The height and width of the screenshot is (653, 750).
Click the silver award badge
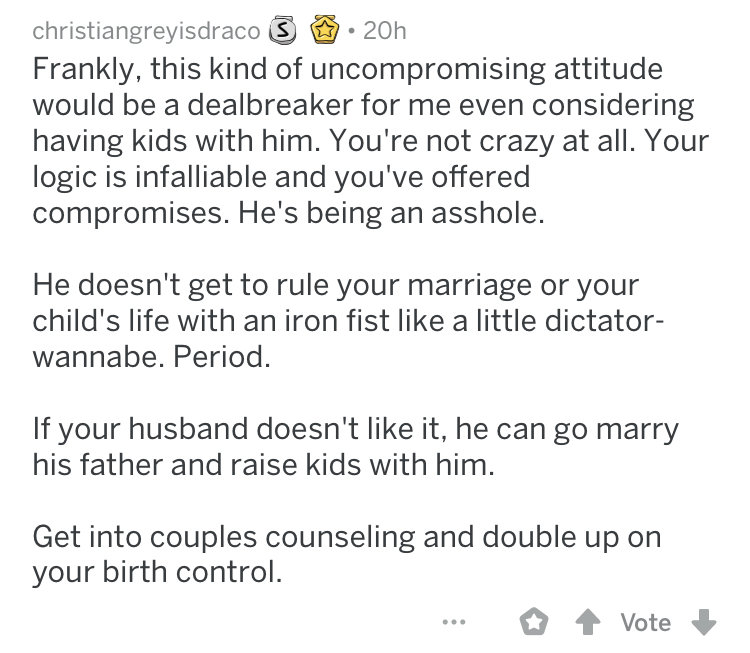[283, 31]
